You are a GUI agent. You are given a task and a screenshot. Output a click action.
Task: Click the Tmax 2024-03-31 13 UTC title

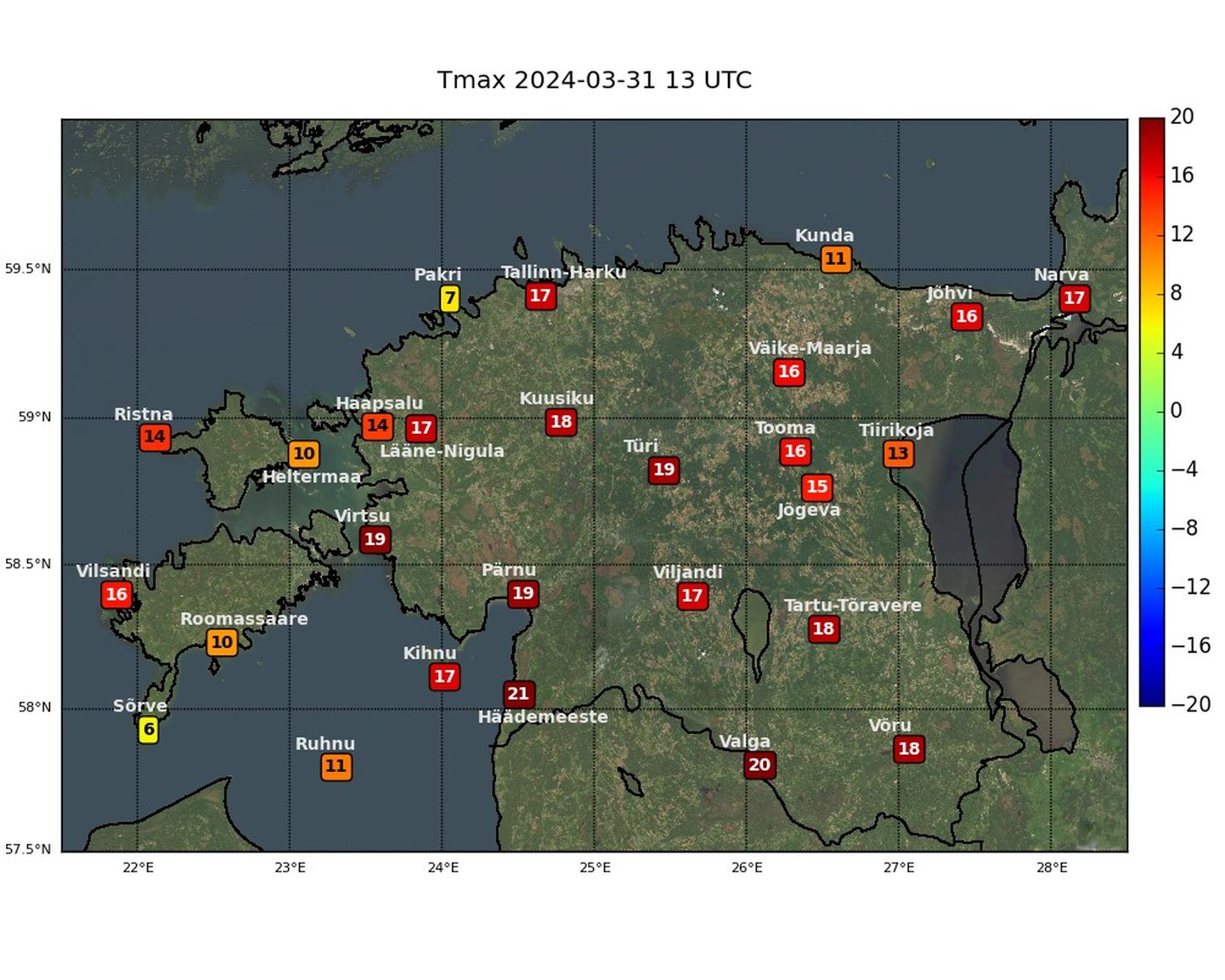(x=594, y=80)
